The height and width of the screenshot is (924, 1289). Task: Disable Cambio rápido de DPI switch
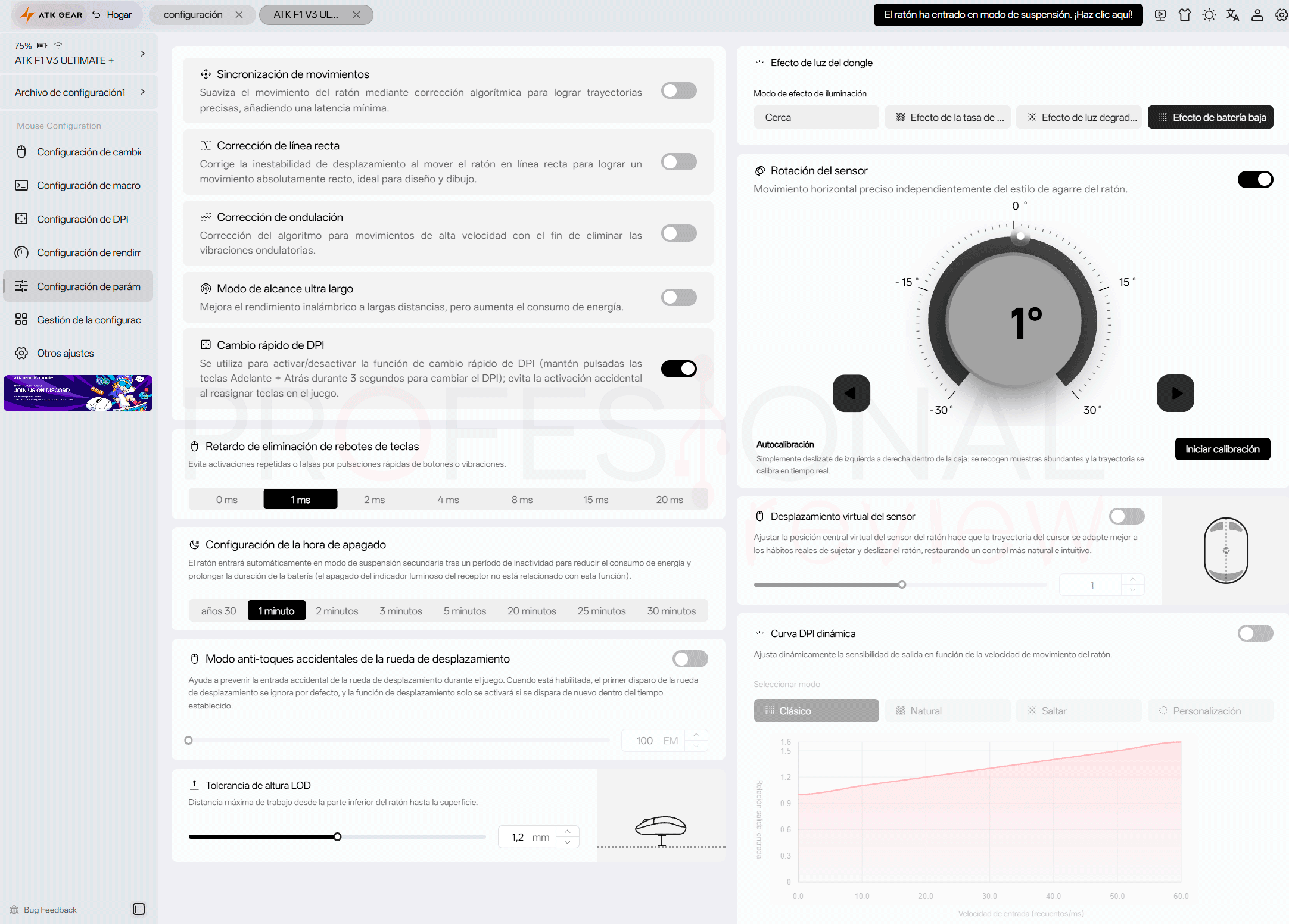[678, 369]
